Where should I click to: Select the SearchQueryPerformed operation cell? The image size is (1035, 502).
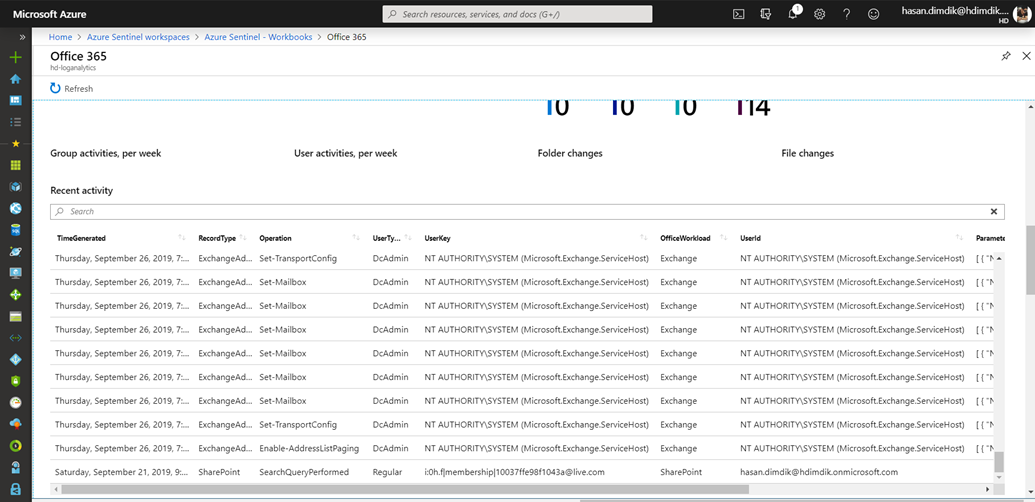coord(304,472)
